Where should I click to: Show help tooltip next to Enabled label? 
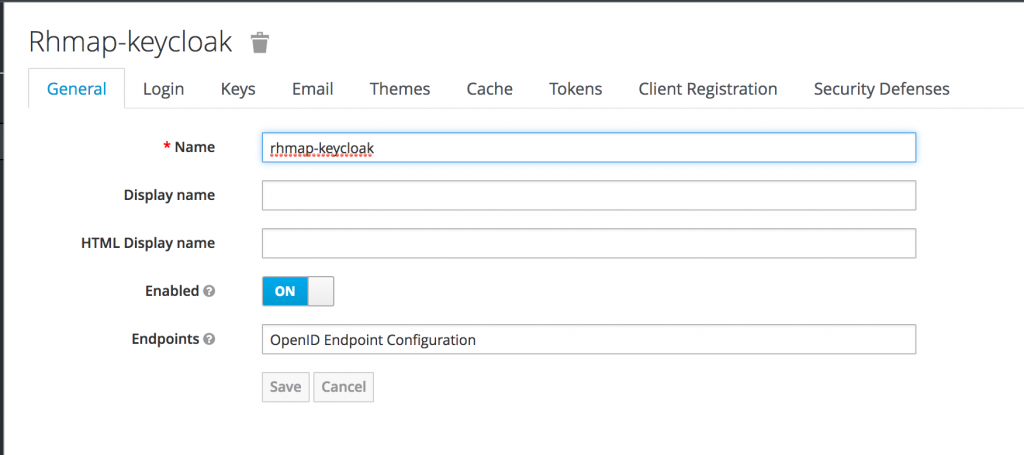click(209, 291)
